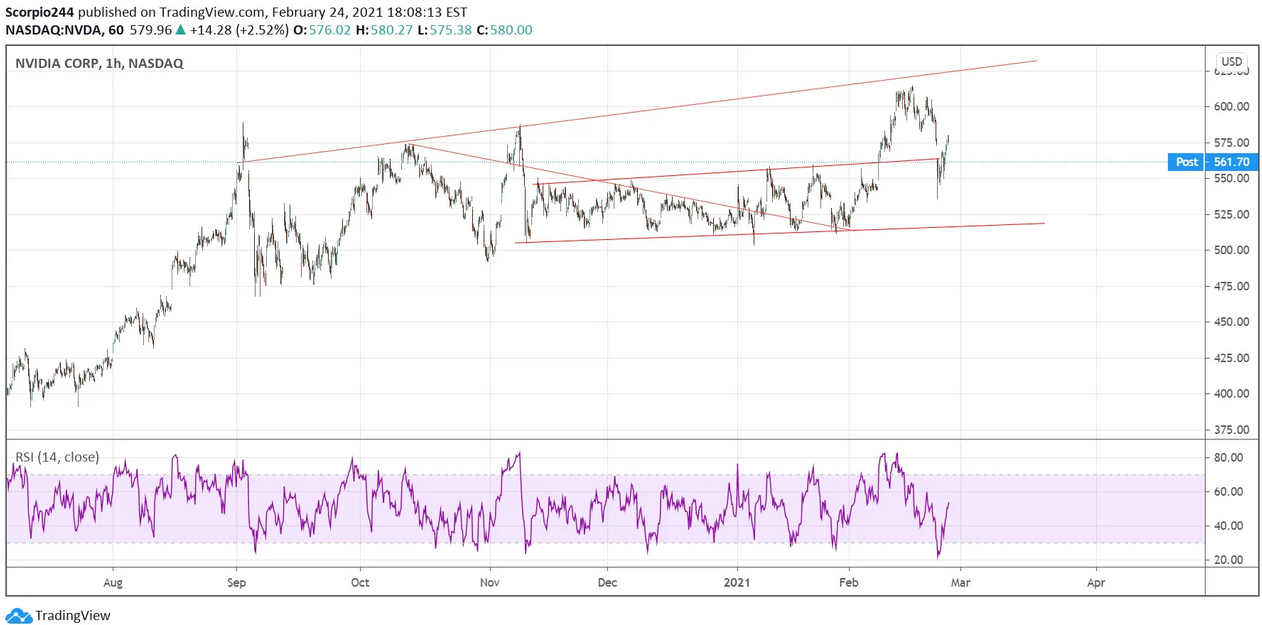The height and width of the screenshot is (625, 1262).
Task: Click the 525.00 price axis label
Action: (1229, 215)
